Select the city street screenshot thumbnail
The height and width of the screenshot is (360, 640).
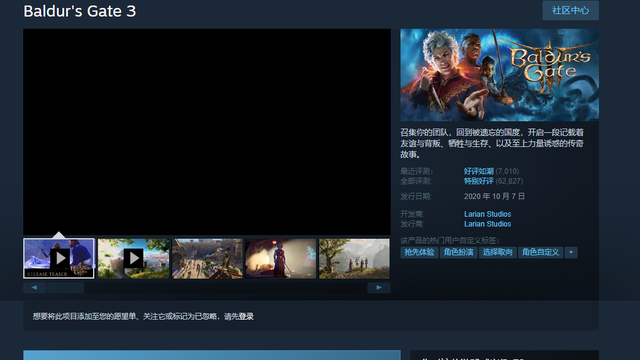click(207, 258)
